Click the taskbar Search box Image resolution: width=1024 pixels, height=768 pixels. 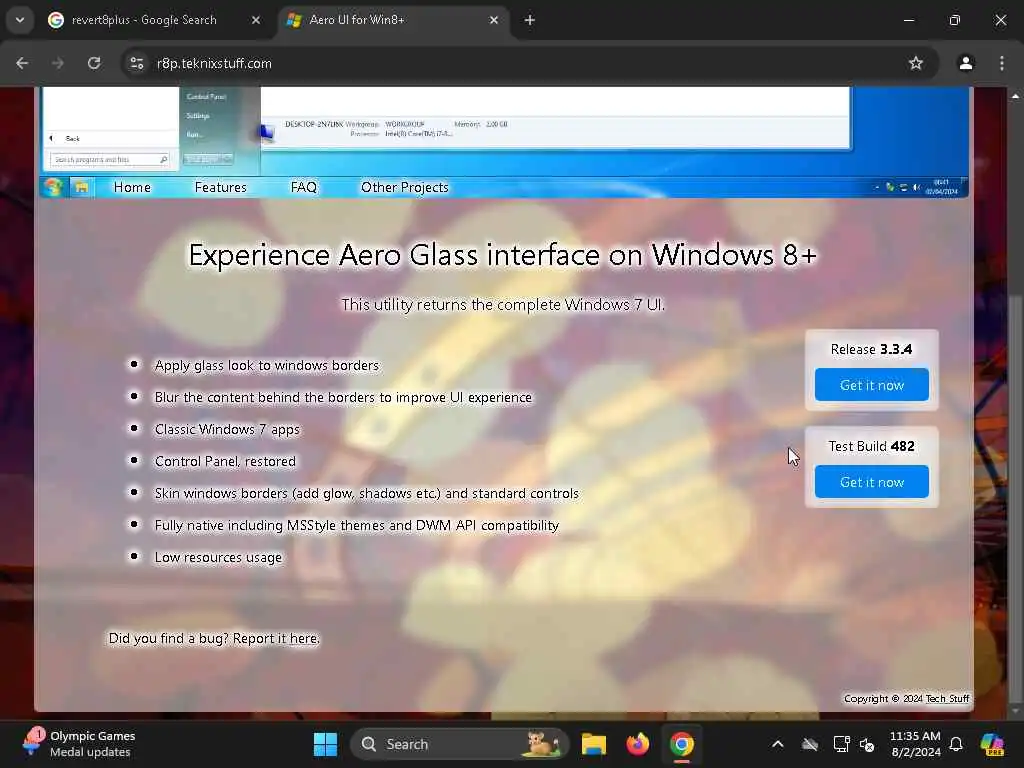460,744
